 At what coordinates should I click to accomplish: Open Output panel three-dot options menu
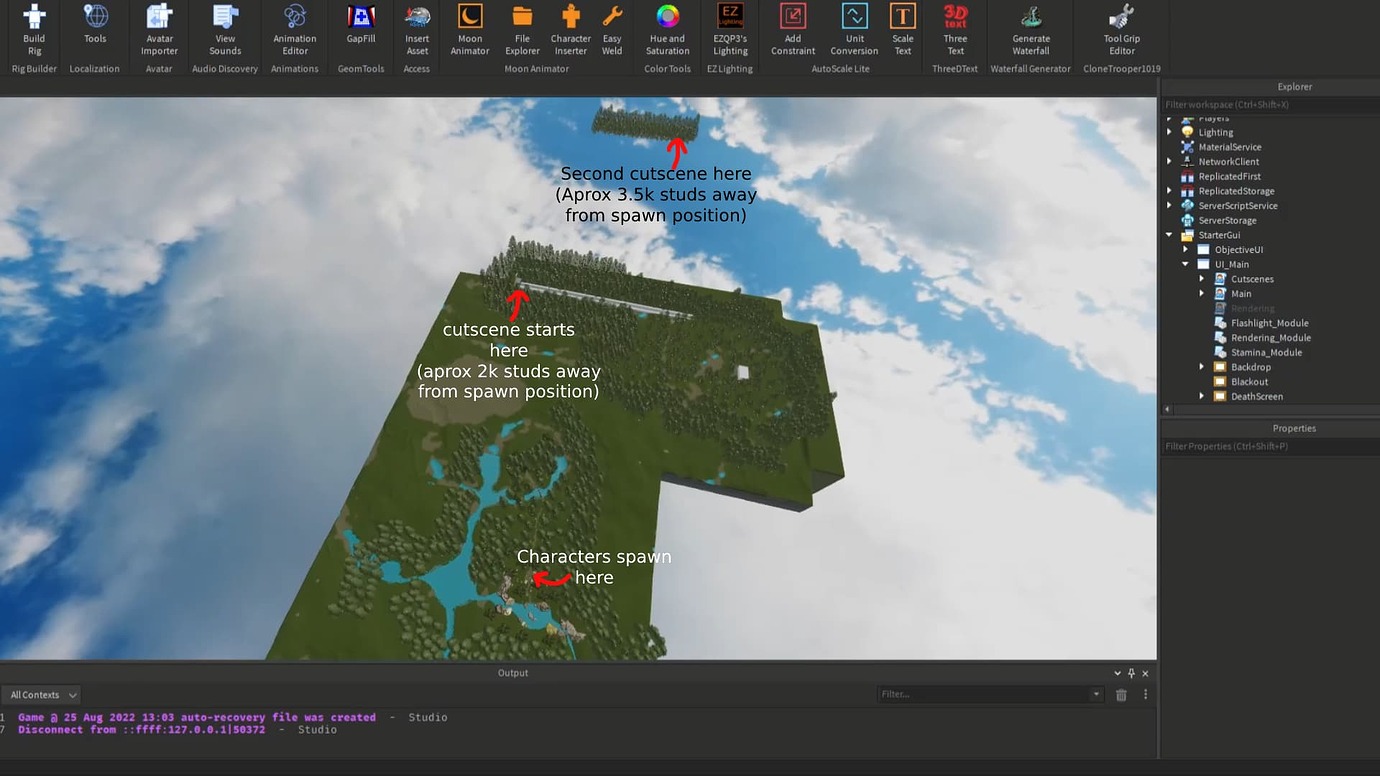point(1145,694)
